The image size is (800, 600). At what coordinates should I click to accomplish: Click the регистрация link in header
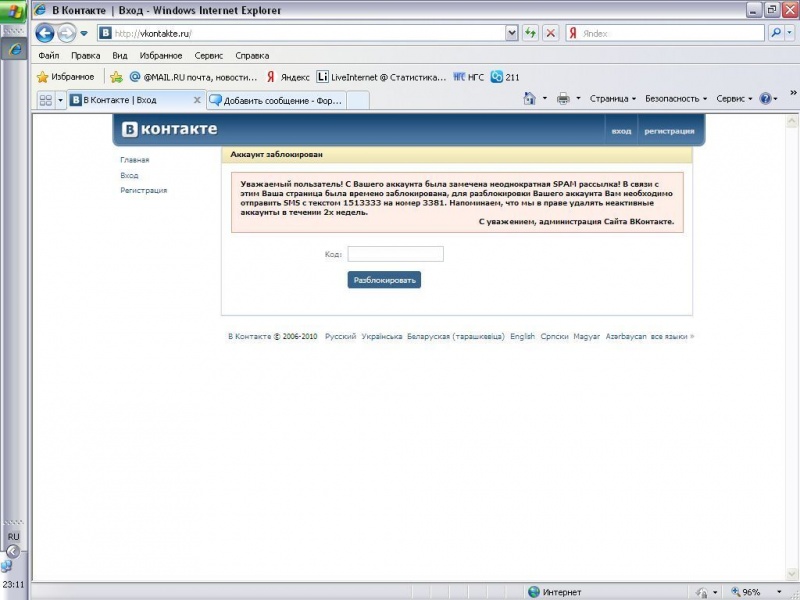pyautogui.click(x=669, y=131)
